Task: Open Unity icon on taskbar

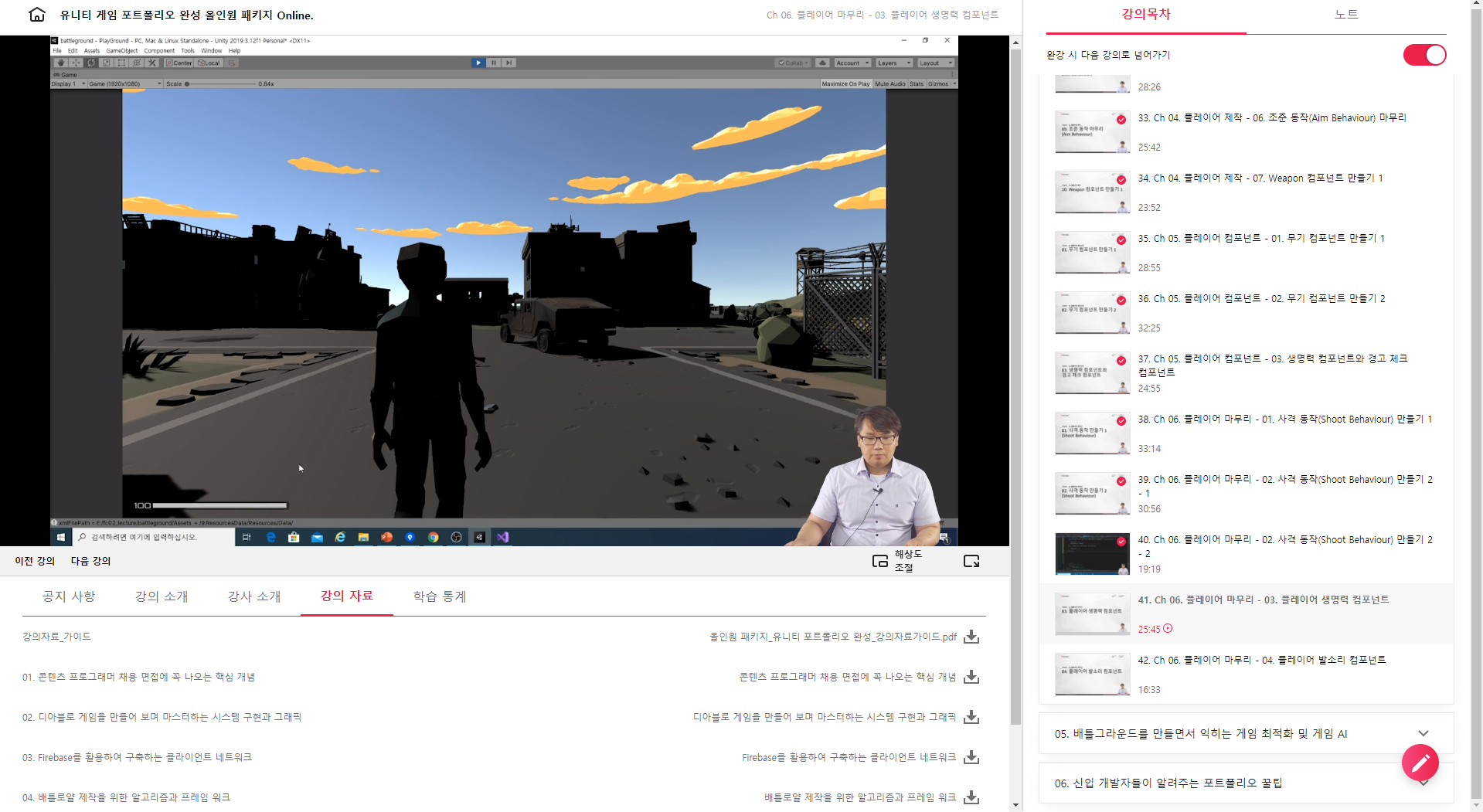Action: (x=480, y=537)
